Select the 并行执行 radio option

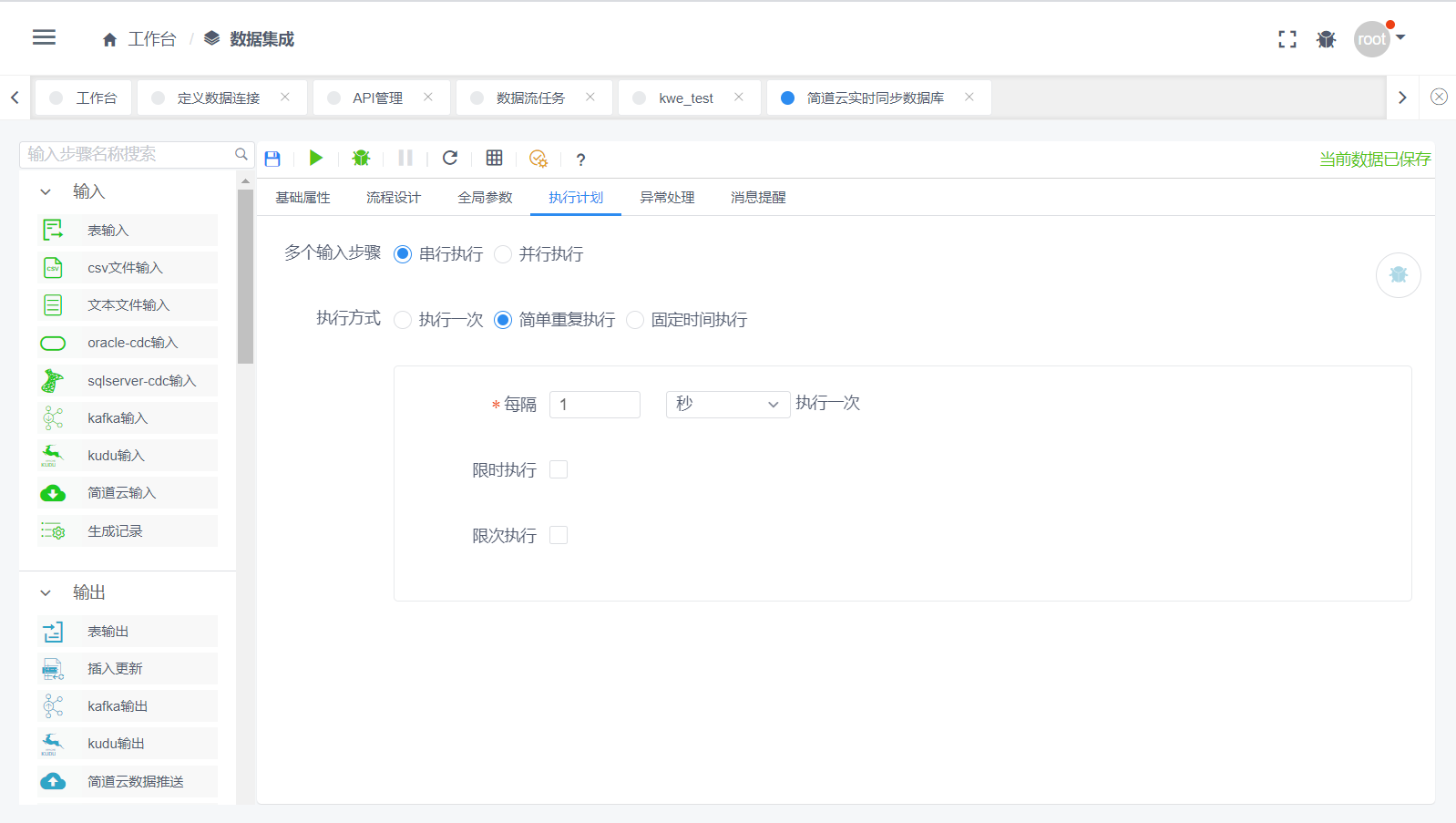tap(503, 254)
